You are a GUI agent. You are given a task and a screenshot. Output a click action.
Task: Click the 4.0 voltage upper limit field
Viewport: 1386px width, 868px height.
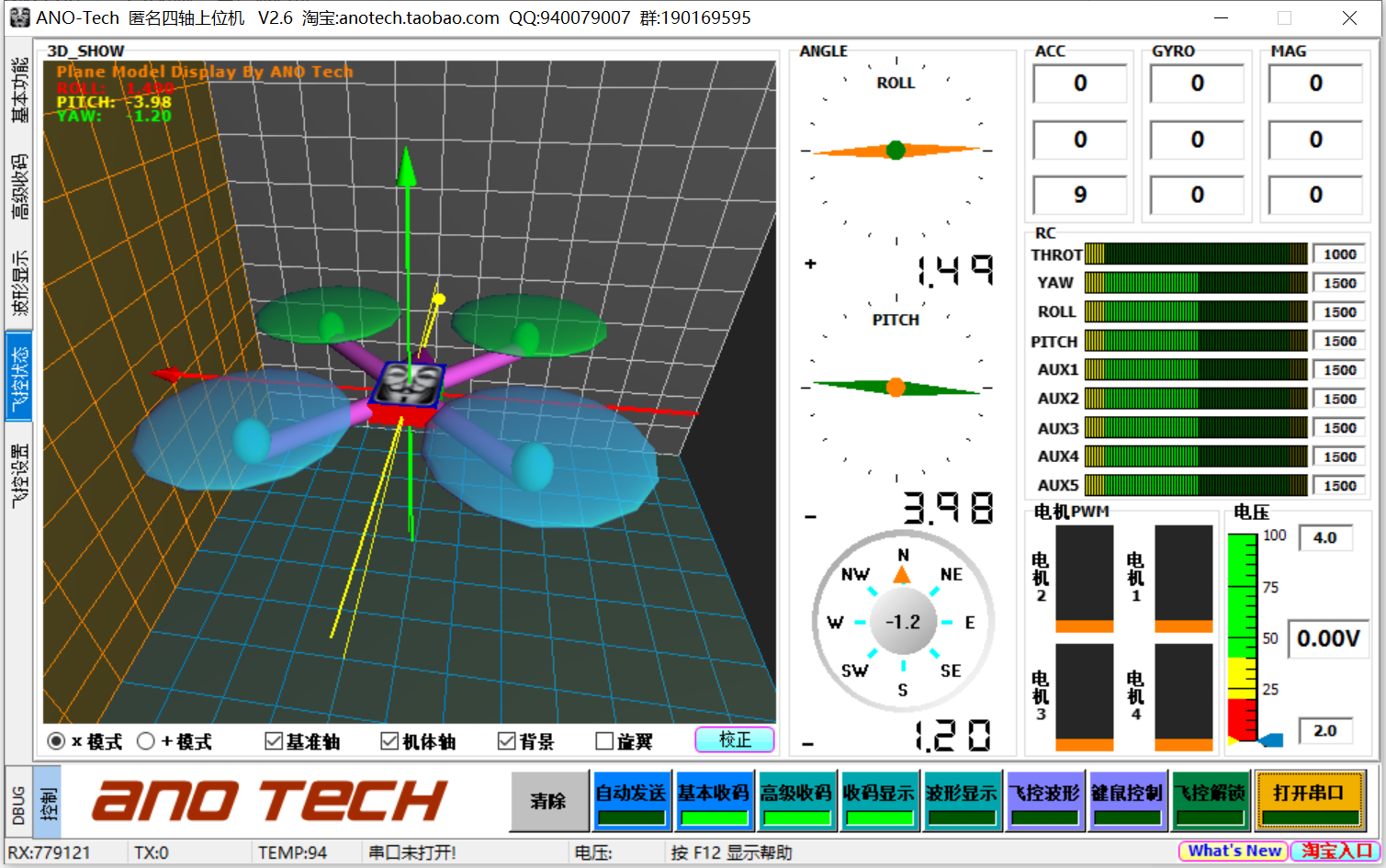pyautogui.click(x=1325, y=538)
